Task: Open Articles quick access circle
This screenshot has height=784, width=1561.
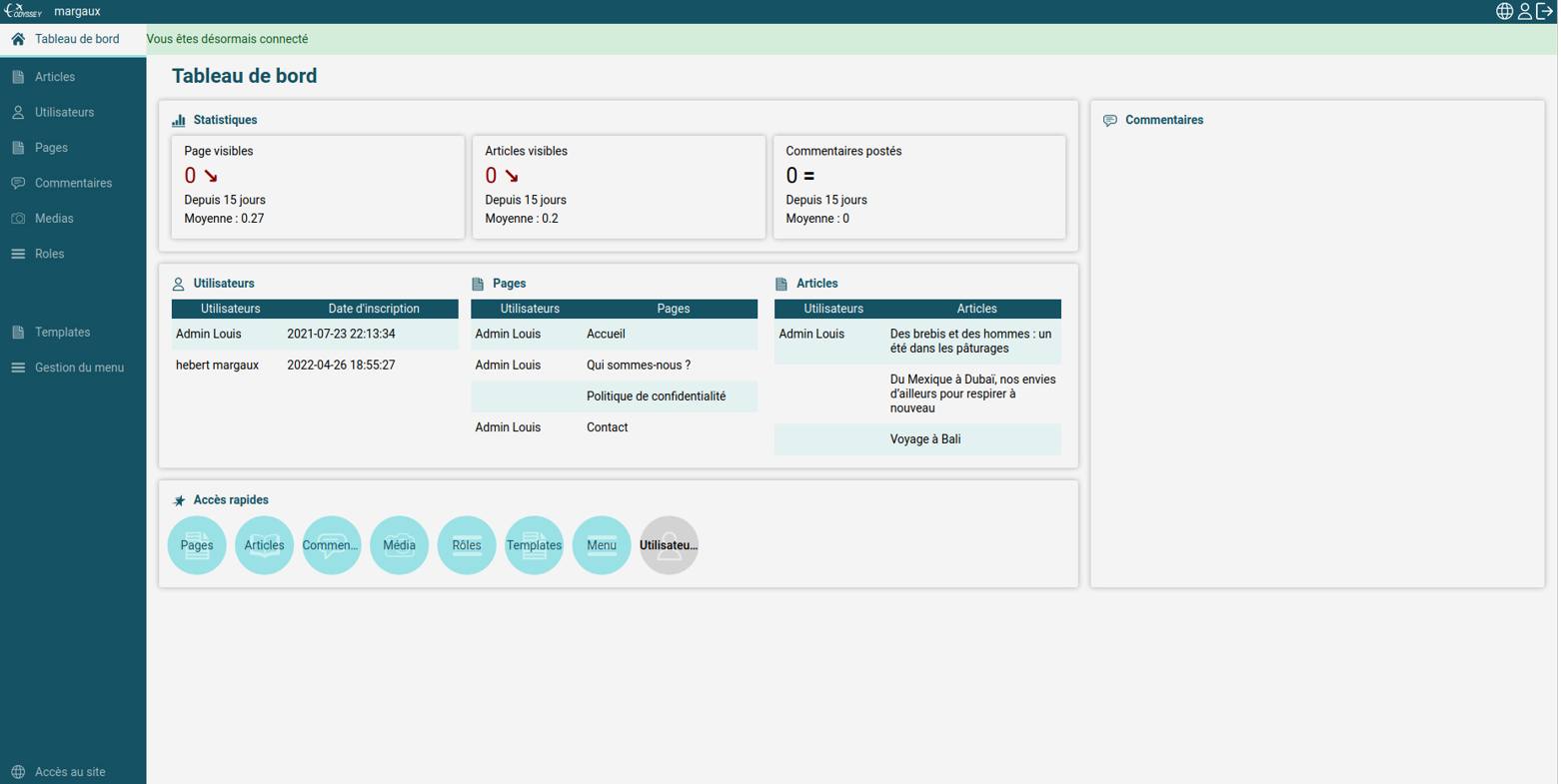Action: click(264, 545)
